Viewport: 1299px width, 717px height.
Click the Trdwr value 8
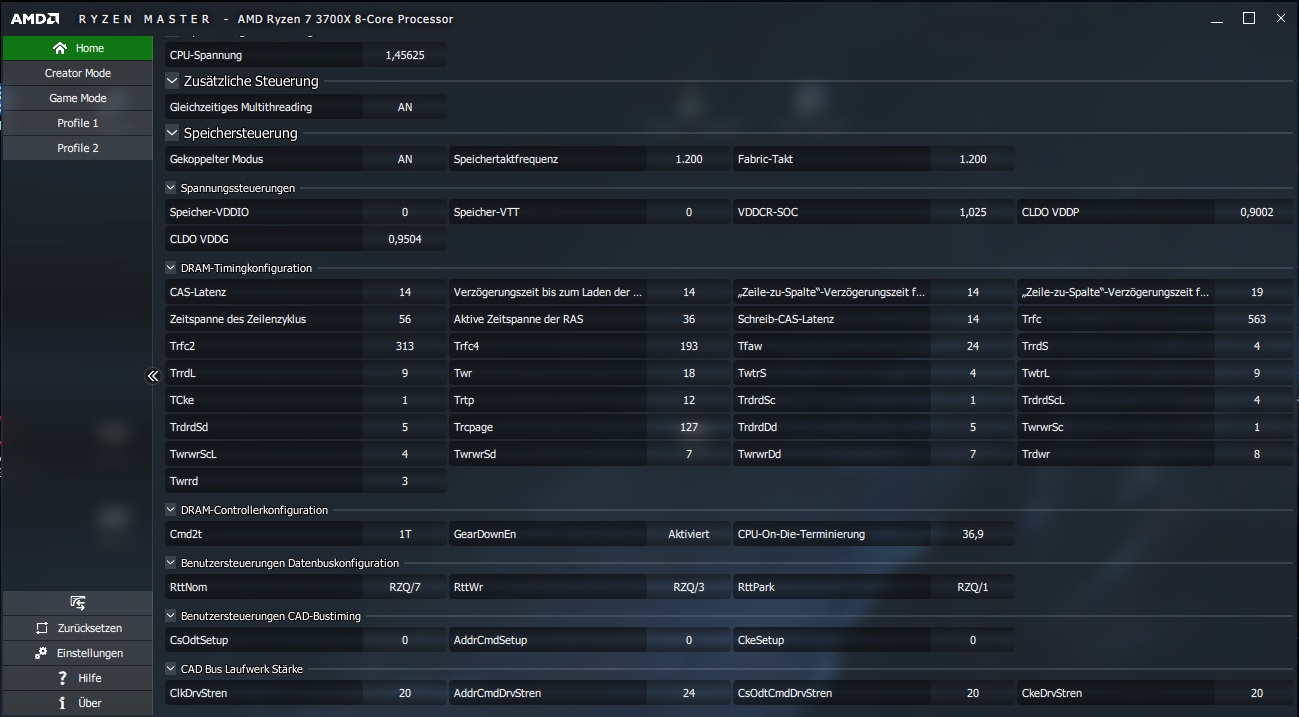point(1257,454)
